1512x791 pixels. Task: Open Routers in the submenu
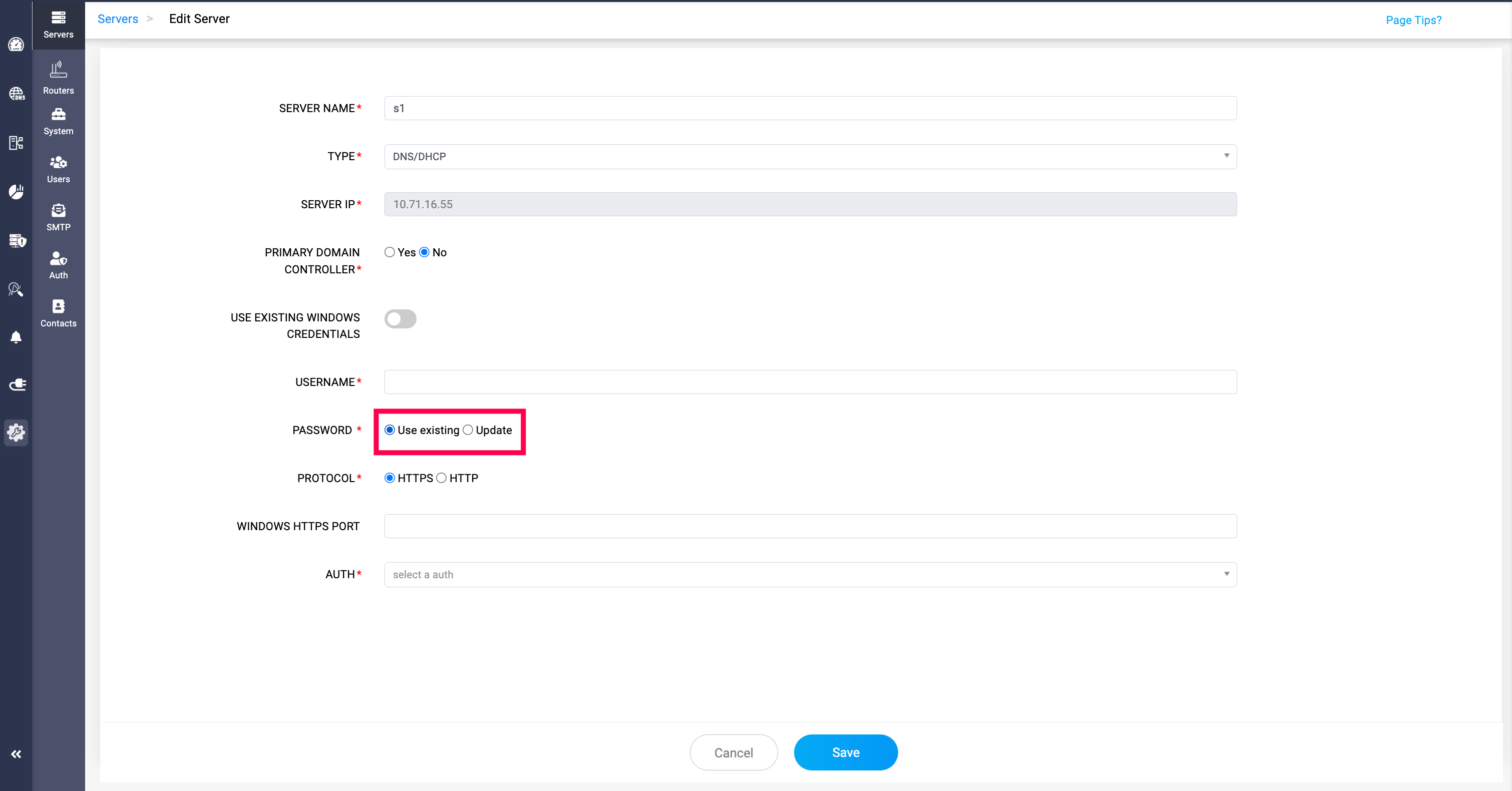pos(58,78)
